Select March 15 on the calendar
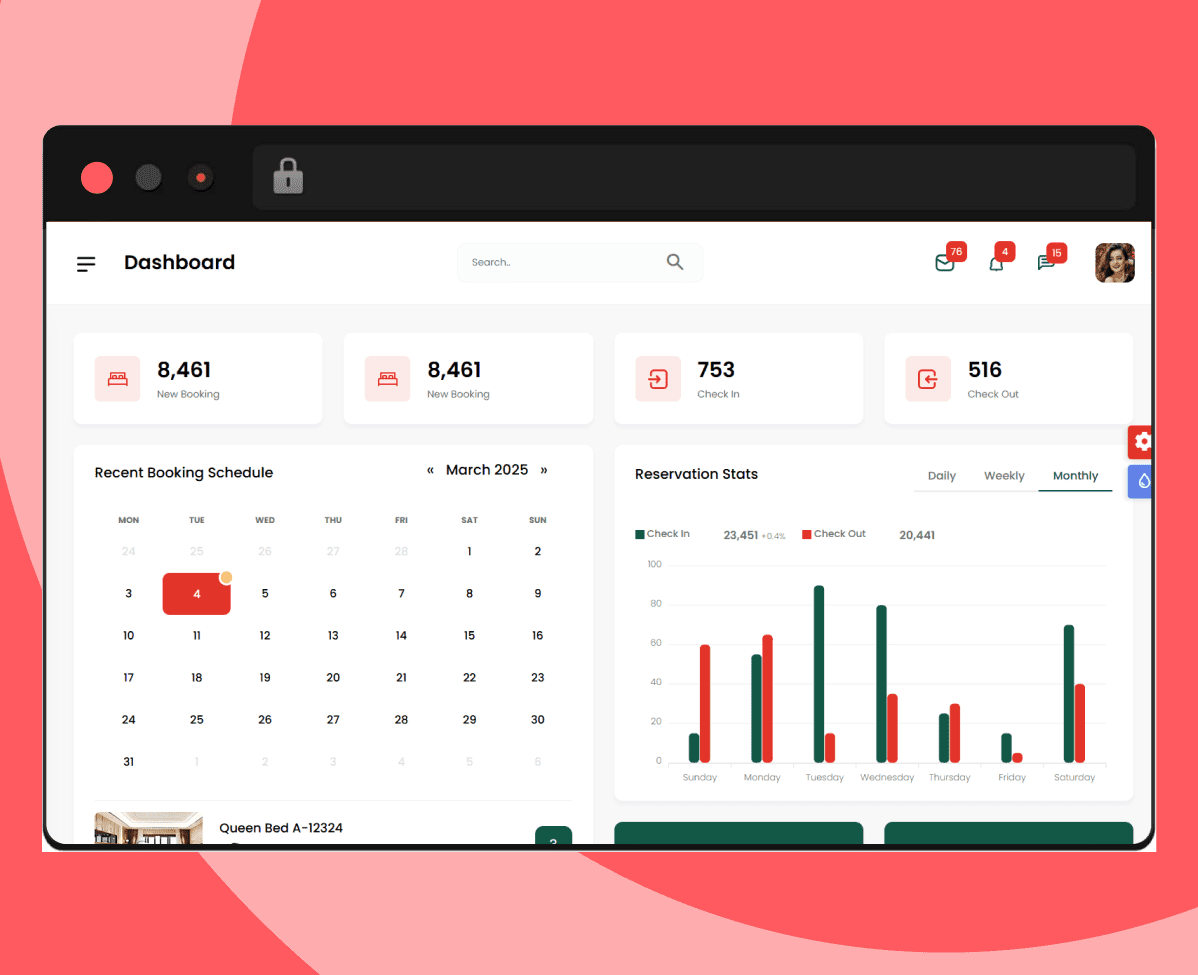The image size is (1198, 975). point(469,636)
